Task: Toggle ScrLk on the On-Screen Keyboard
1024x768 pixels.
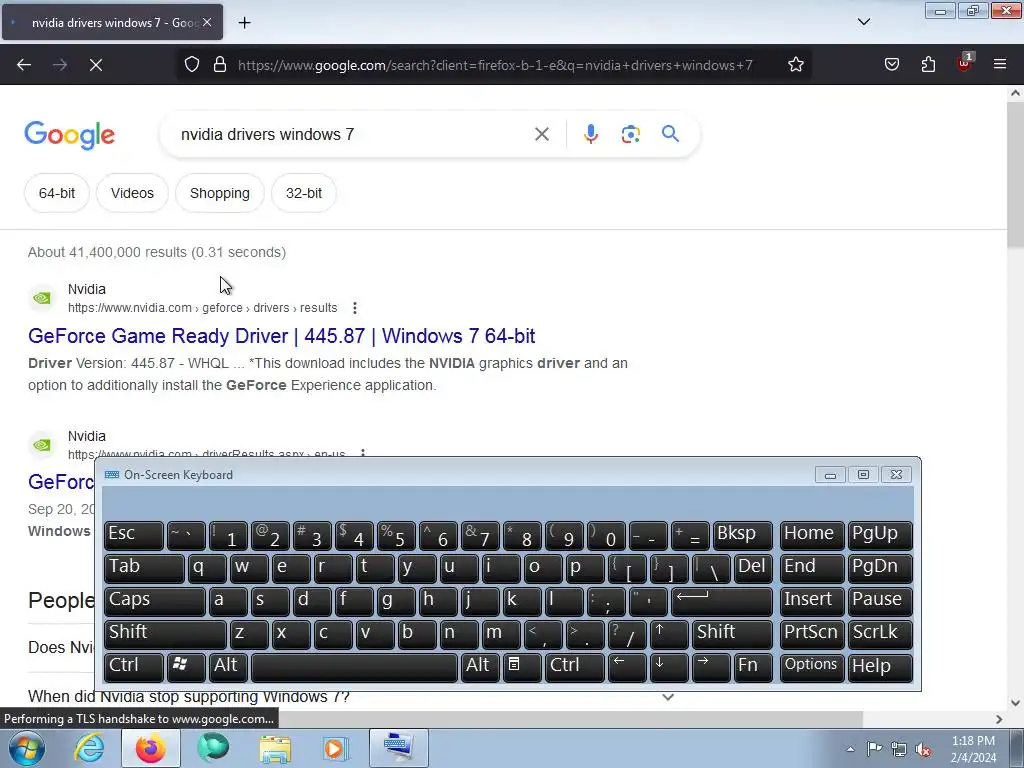Action: pos(880,633)
